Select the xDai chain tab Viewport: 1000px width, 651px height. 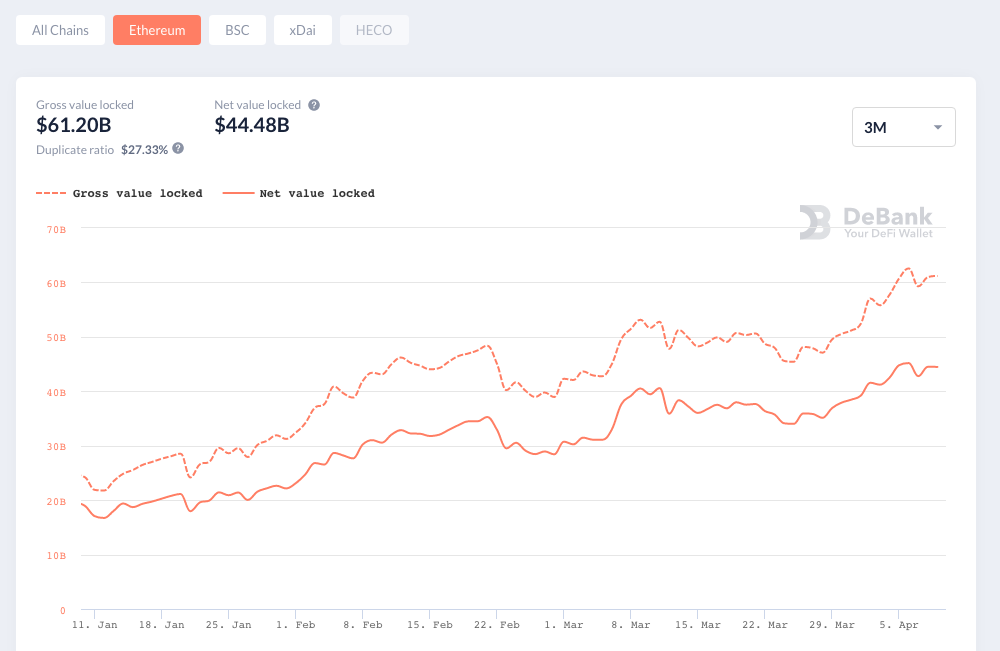(x=303, y=30)
